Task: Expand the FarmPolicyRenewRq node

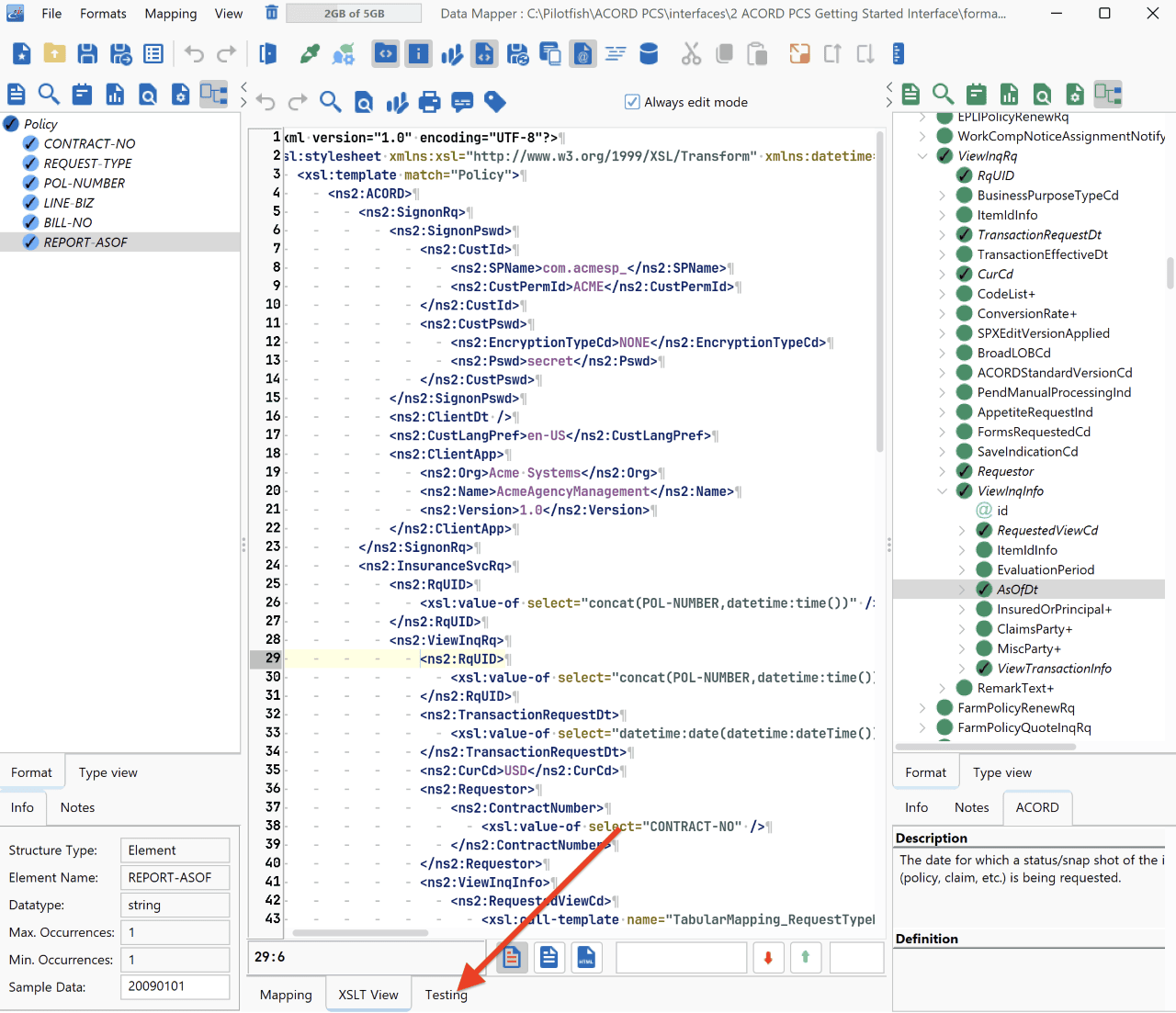Action: (x=922, y=708)
